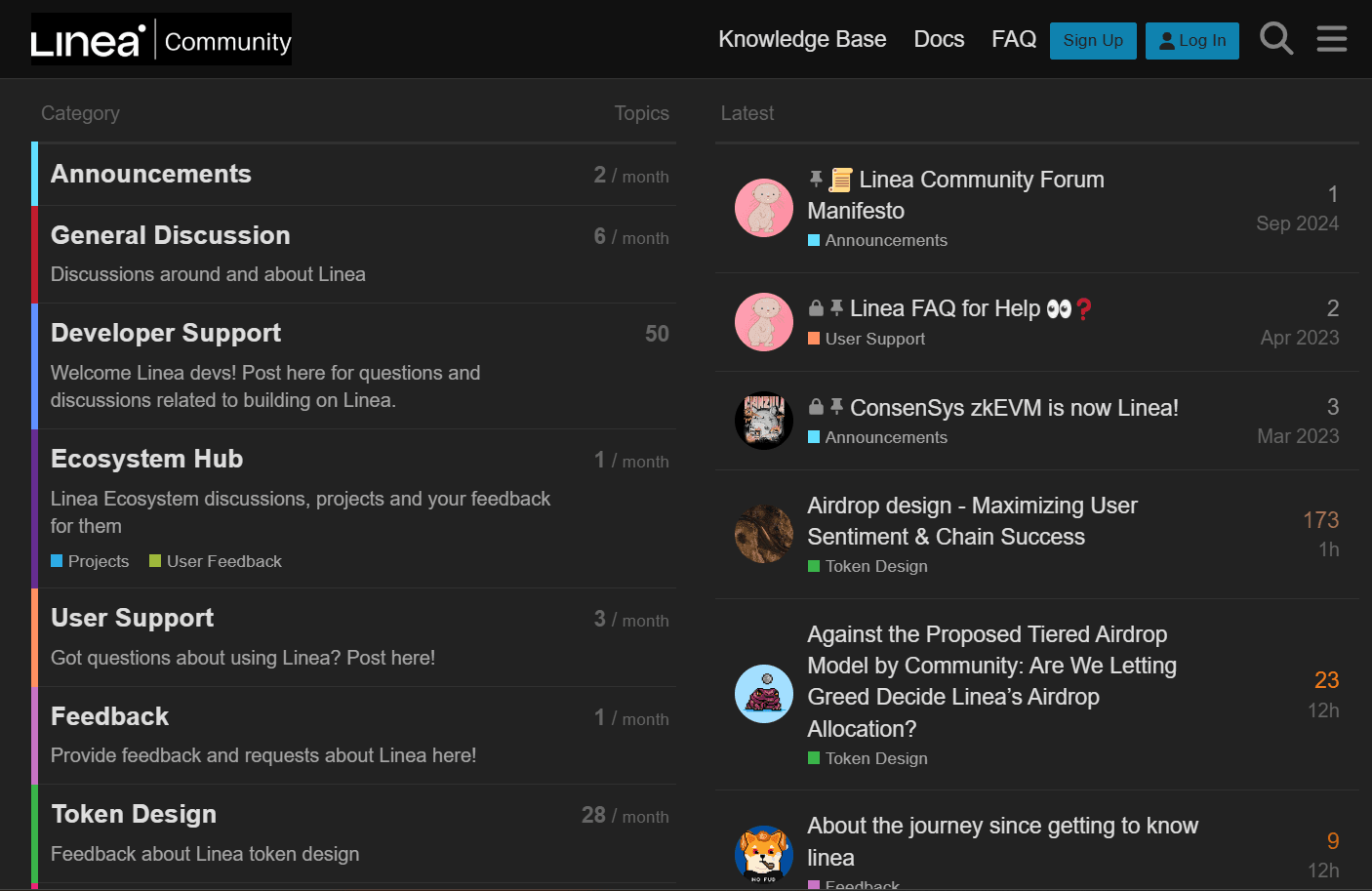Image resolution: width=1372 pixels, height=891 pixels.
Task: Select the Projects subcategory under Ecosystem Hub
Action: [98, 561]
